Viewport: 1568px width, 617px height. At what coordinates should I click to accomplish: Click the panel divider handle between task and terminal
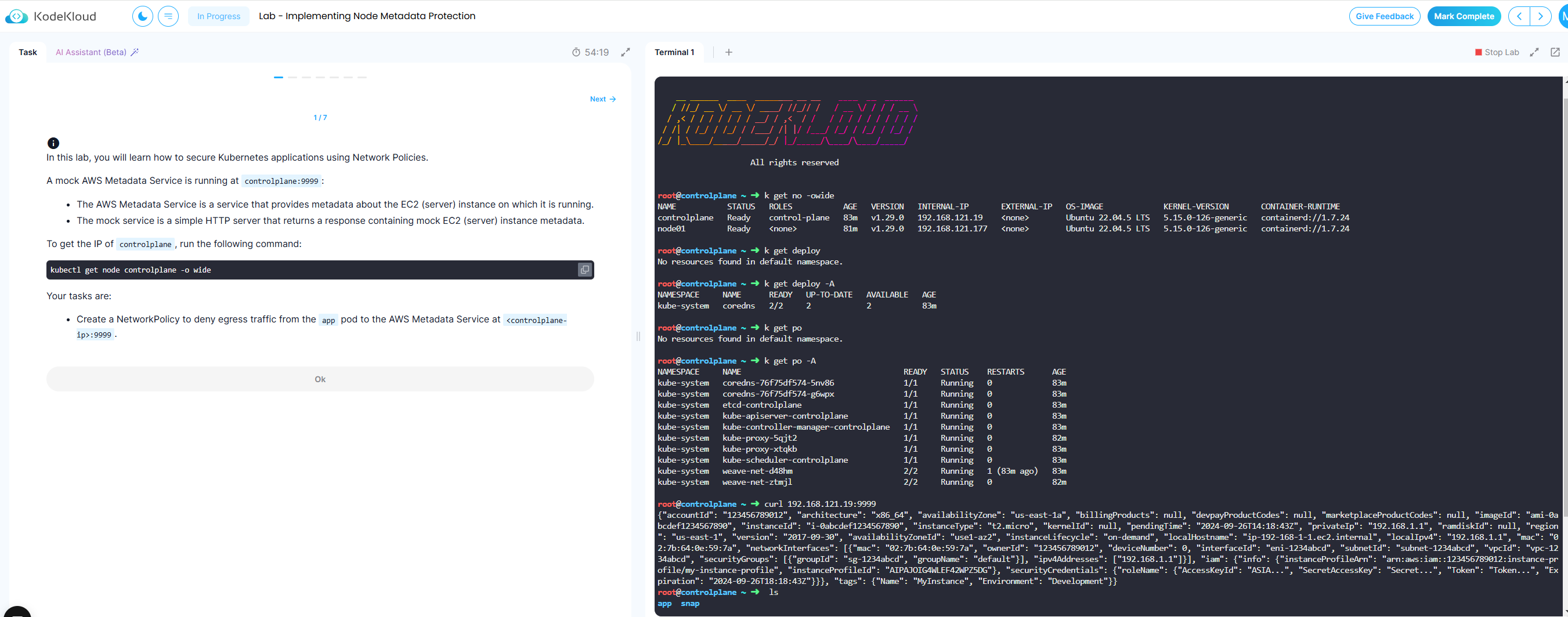click(x=638, y=336)
